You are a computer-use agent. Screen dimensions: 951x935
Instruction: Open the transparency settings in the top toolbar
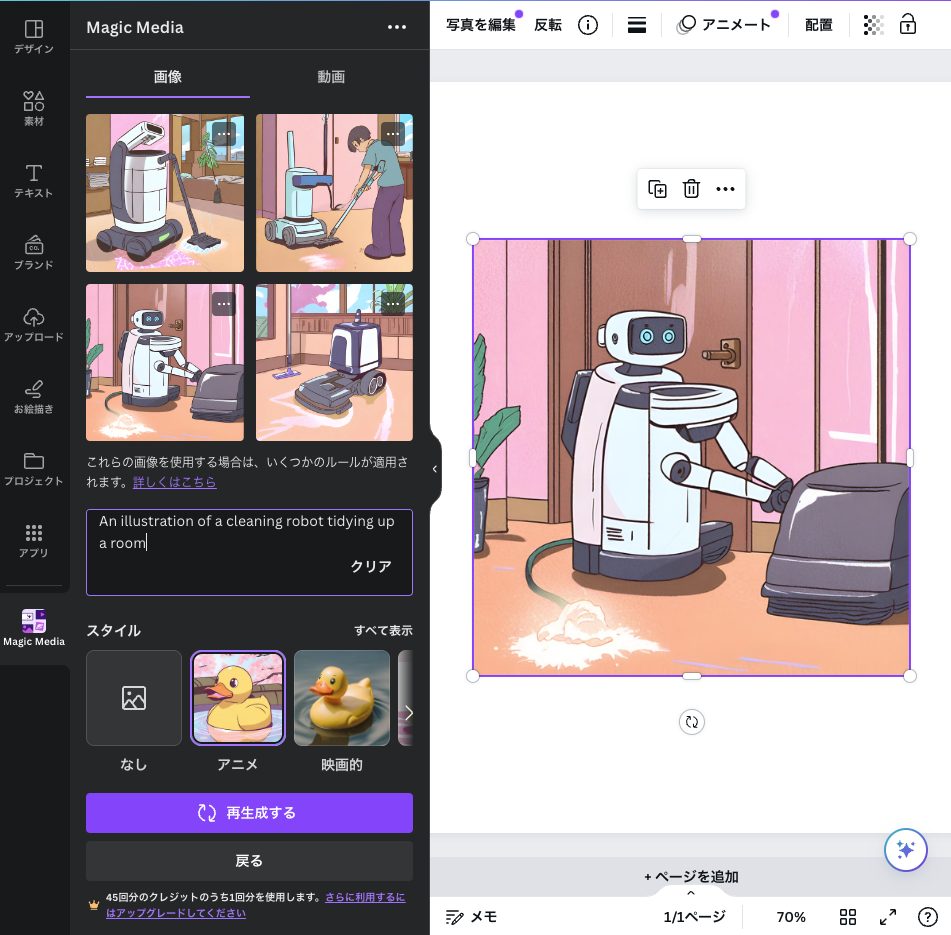pyautogui.click(x=873, y=24)
